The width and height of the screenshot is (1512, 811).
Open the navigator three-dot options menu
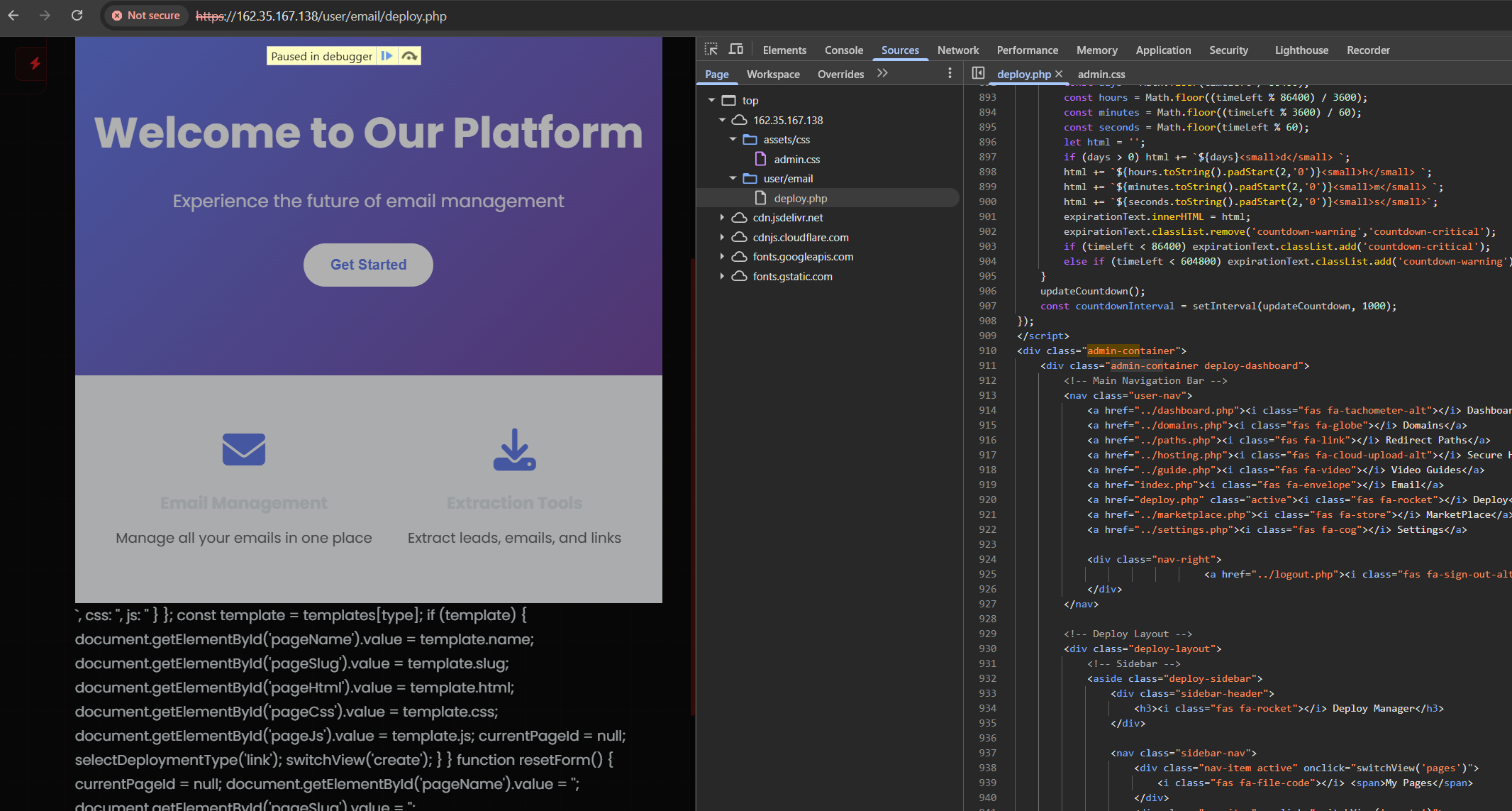tap(950, 73)
